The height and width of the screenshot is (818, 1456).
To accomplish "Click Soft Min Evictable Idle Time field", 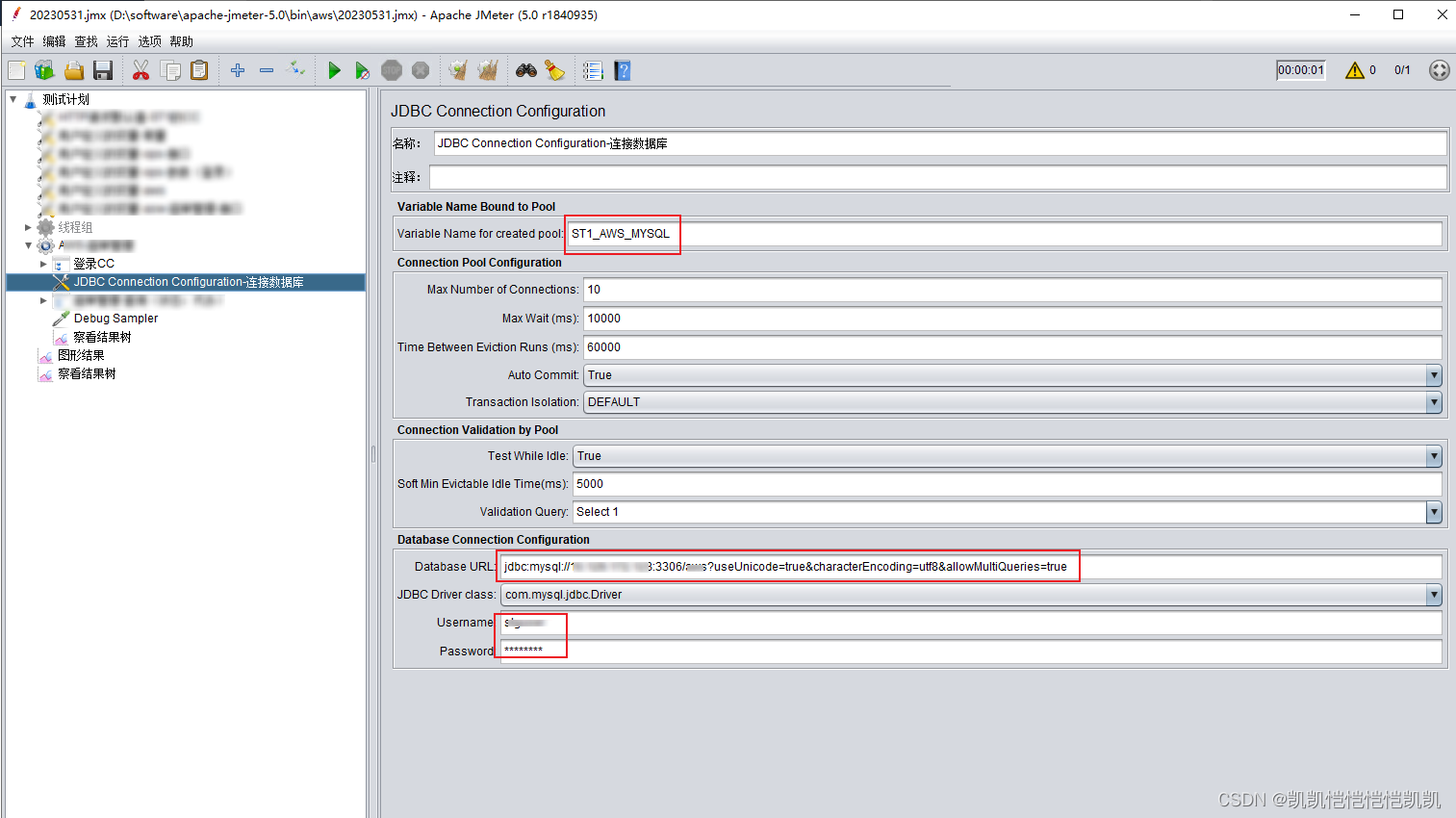I will pos(1008,484).
